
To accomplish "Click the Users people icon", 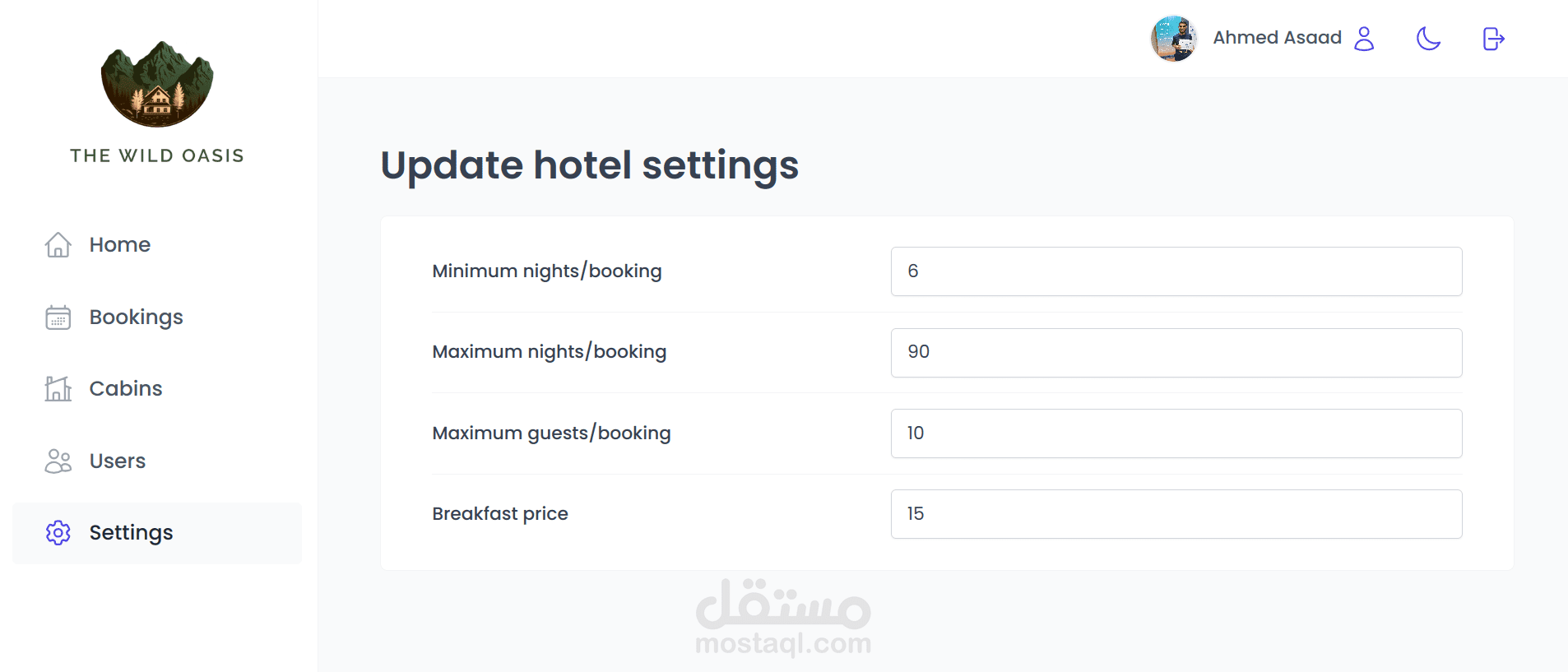I will click(58, 461).
